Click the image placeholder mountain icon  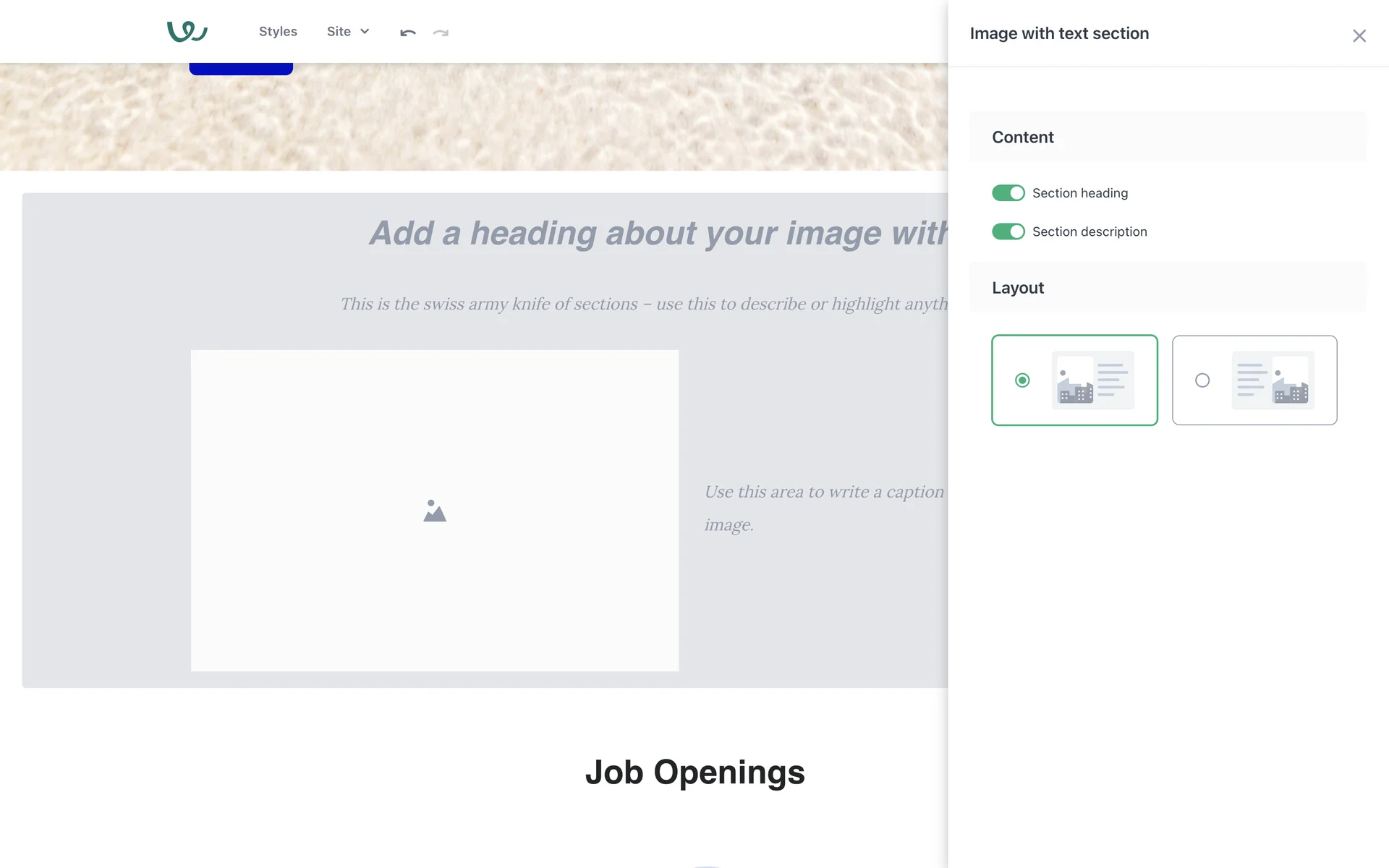coord(434,511)
